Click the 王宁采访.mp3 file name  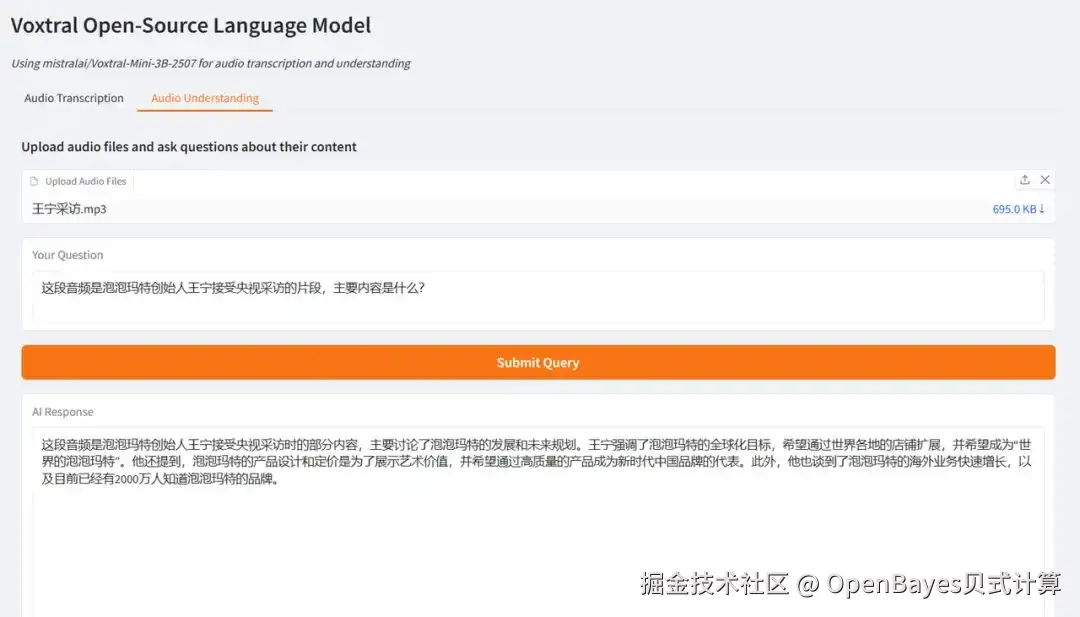click(69, 209)
